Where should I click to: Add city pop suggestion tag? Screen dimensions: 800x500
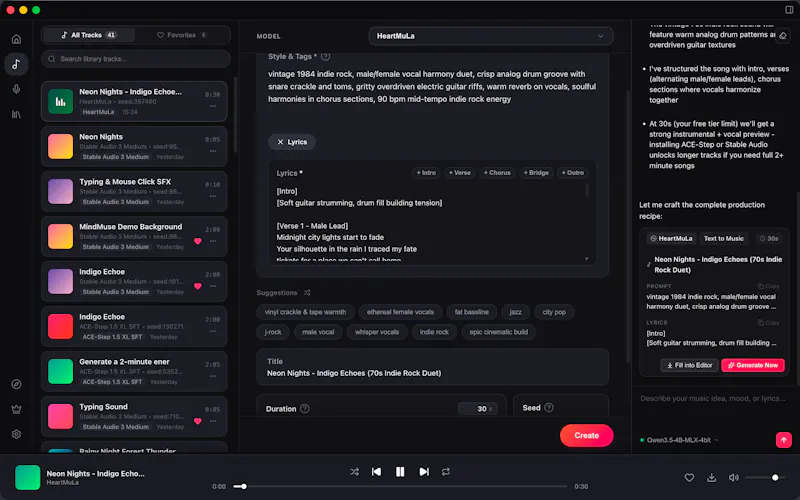tap(554, 312)
